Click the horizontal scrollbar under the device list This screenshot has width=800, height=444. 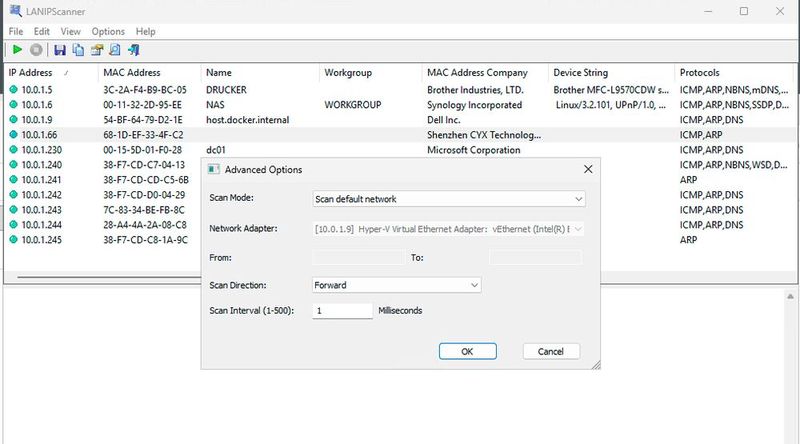(x=109, y=277)
